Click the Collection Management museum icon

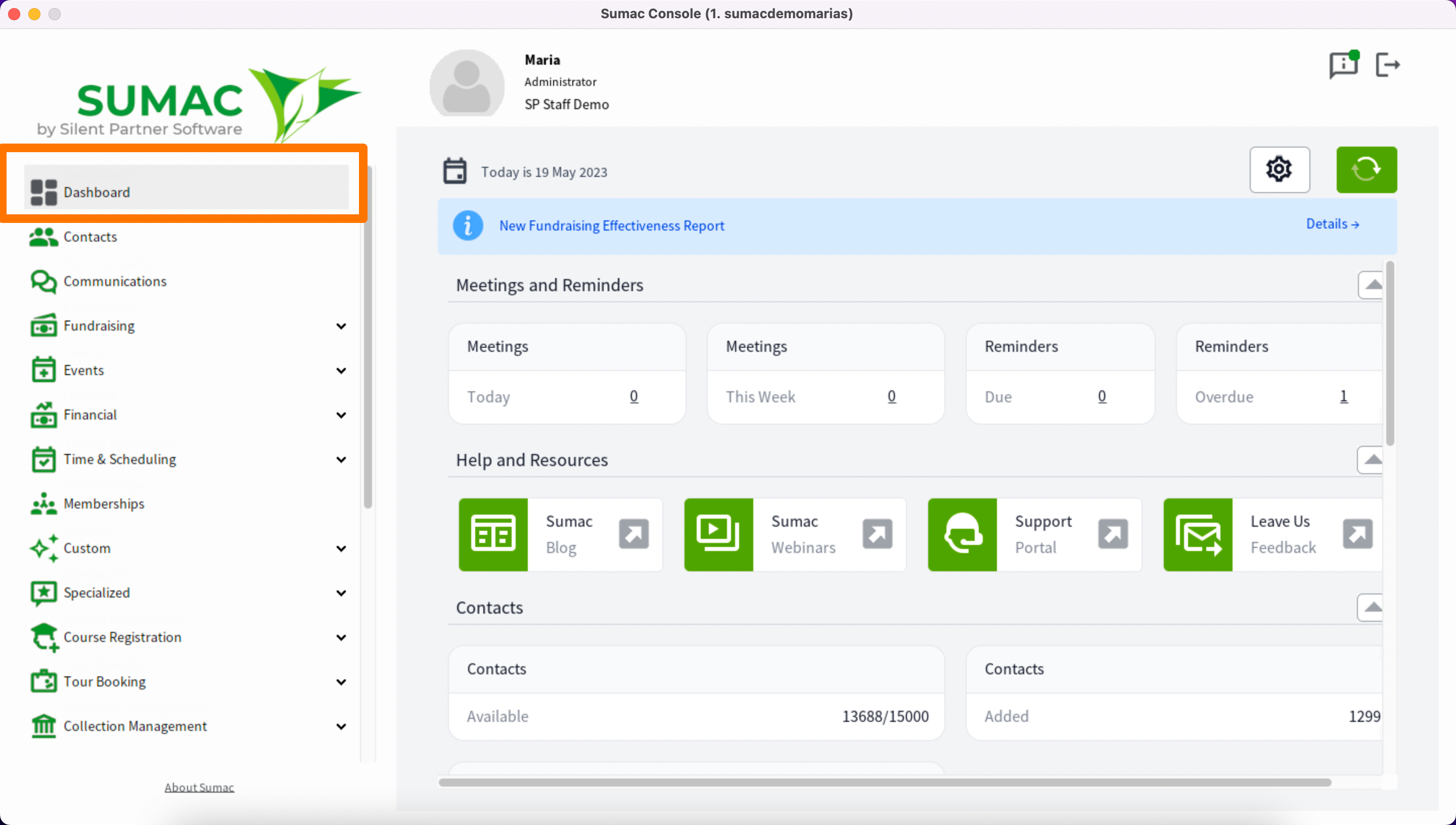tap(43, 726)
